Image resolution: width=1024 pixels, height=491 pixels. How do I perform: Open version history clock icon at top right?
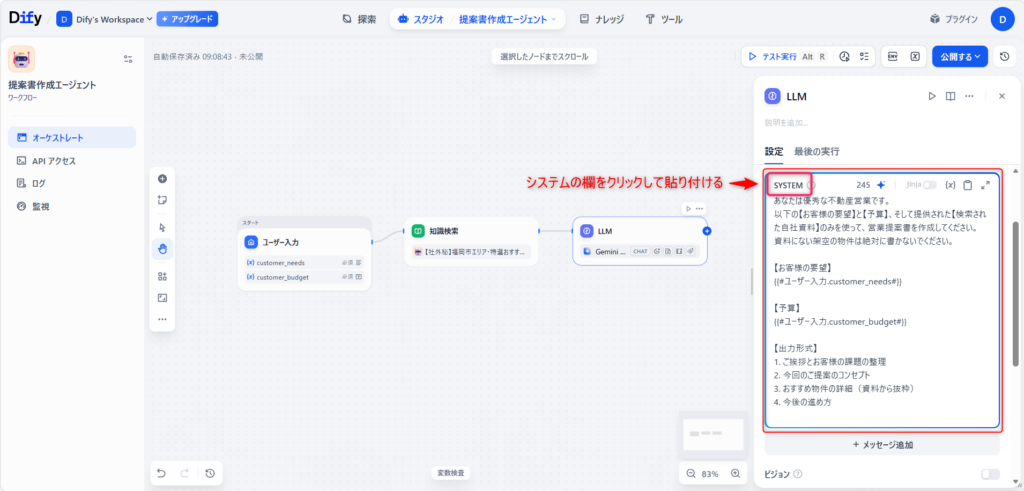[x=1004, y=57]
